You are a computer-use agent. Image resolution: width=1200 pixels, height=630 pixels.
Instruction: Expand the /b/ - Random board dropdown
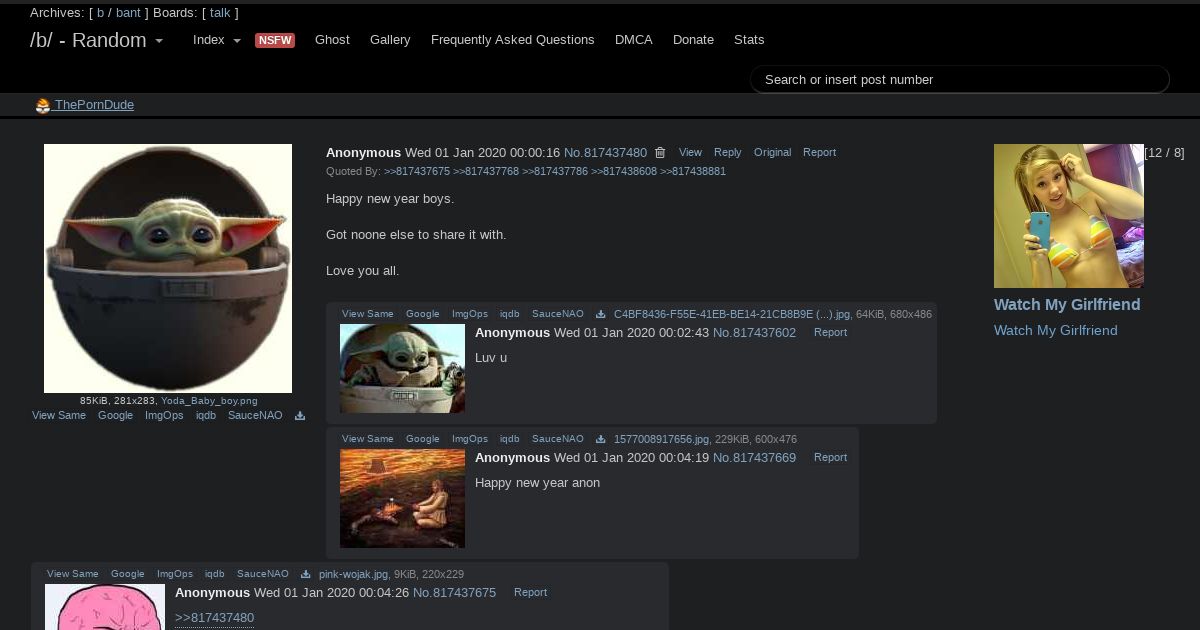coord(97,40)
